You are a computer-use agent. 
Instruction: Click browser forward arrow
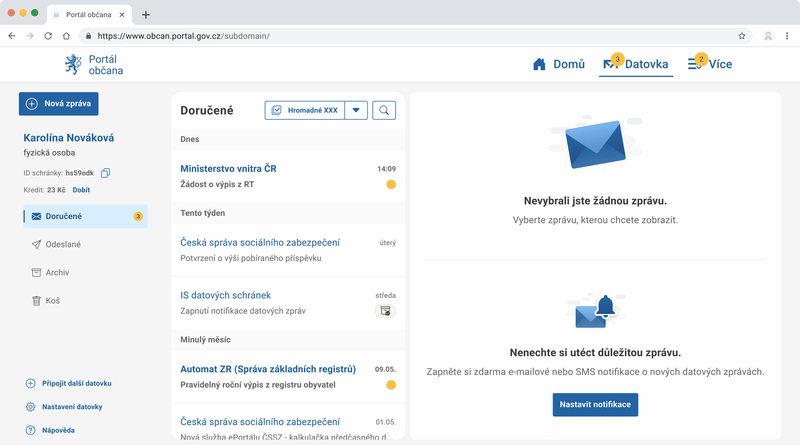30,36
